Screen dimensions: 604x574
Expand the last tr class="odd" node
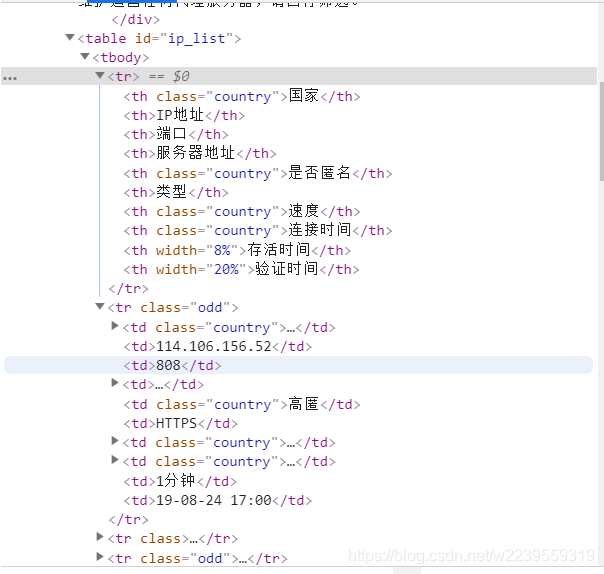(x=99, y=557)
